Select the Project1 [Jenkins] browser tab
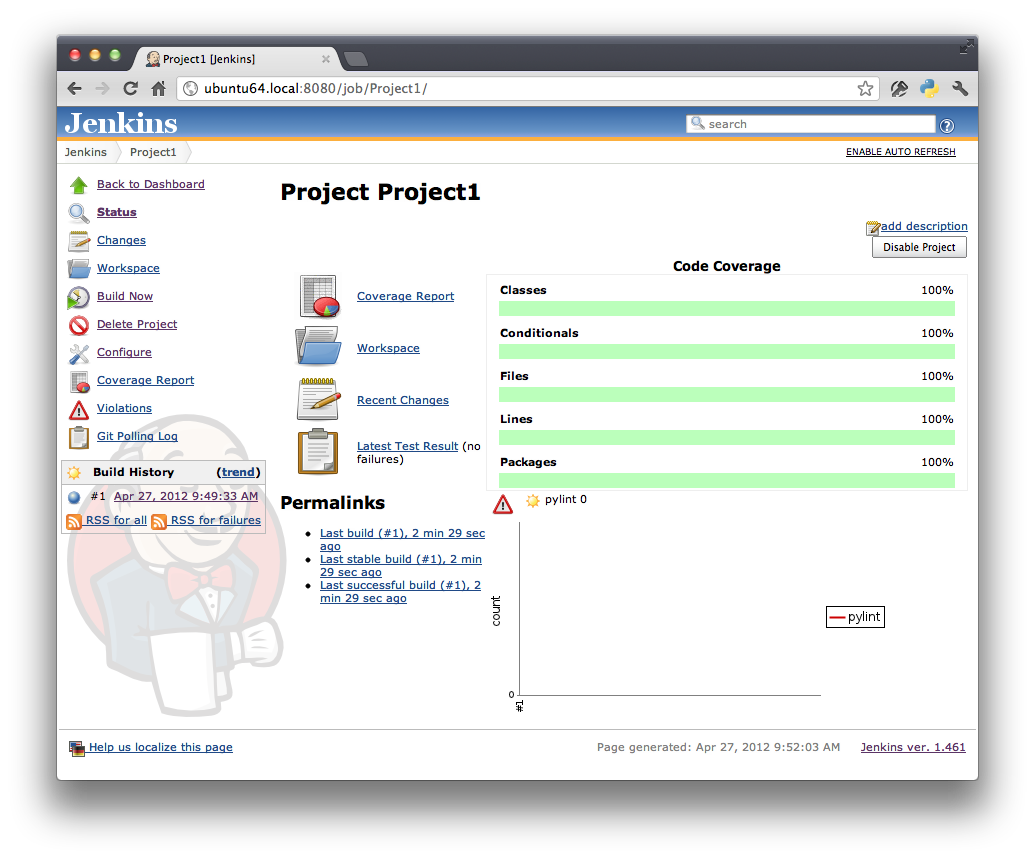The image size is (1035, 859). tap(236, 59)
